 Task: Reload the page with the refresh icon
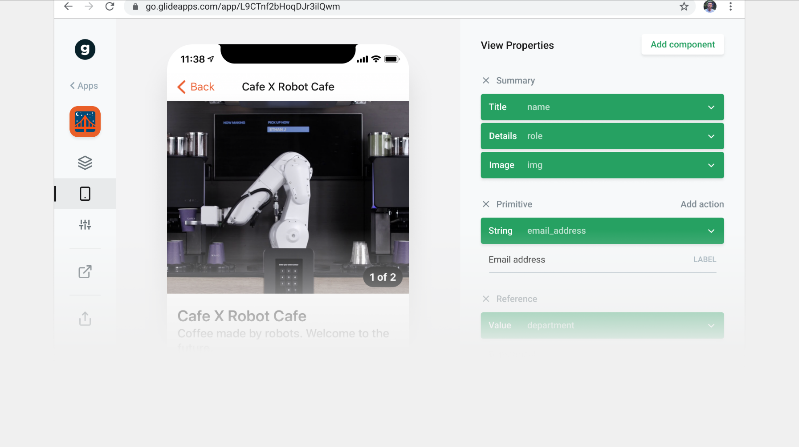tap(110, 7)
